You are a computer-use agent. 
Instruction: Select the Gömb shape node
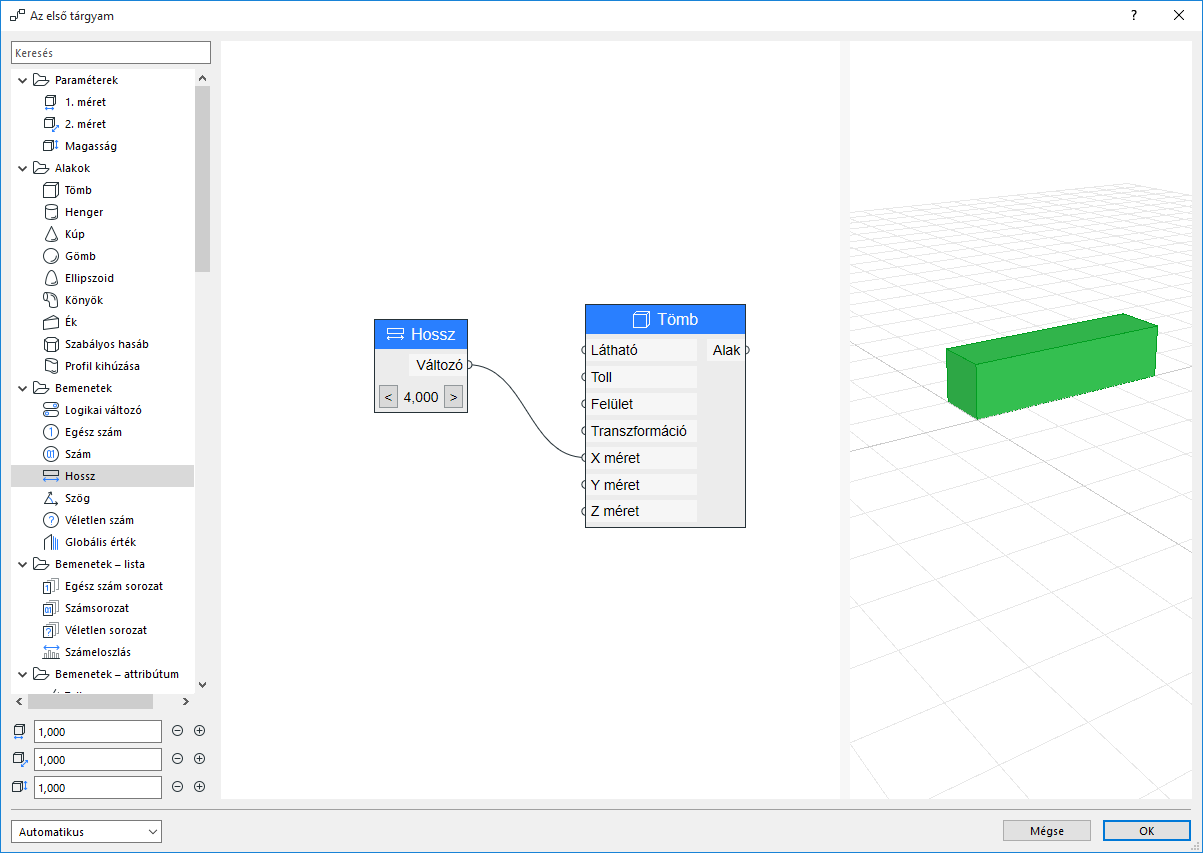[74, 255]
